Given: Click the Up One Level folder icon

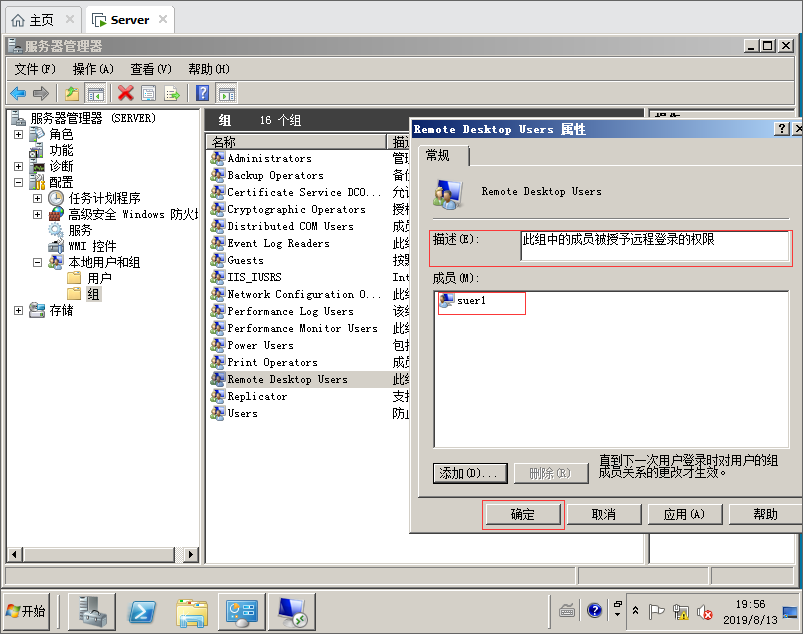Looking at the screenshot, I should (x=71, y=93).
